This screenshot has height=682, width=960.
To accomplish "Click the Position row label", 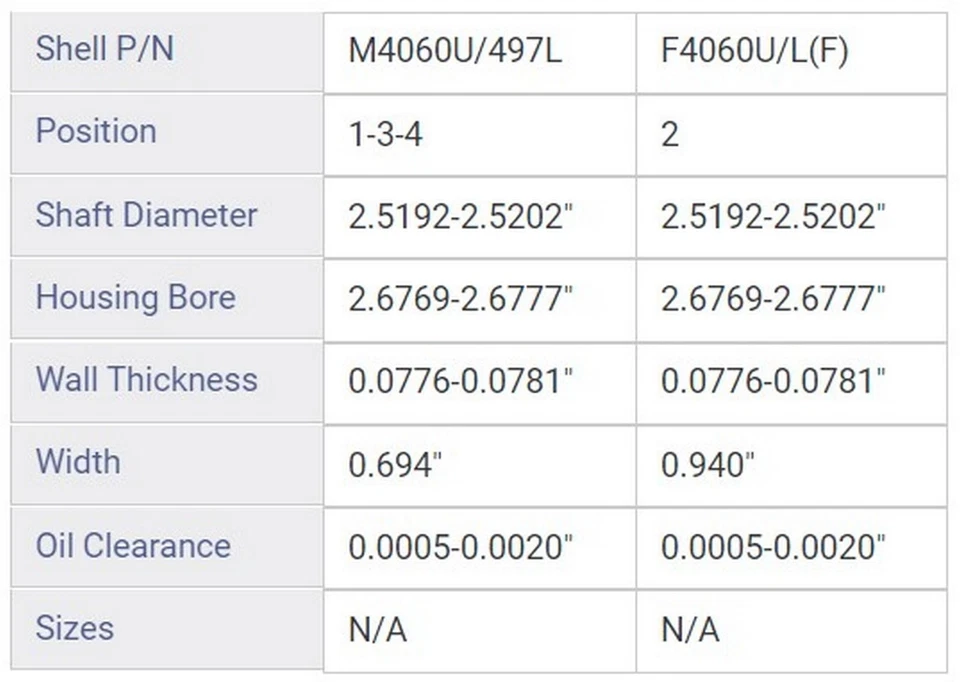I will 96,132.
